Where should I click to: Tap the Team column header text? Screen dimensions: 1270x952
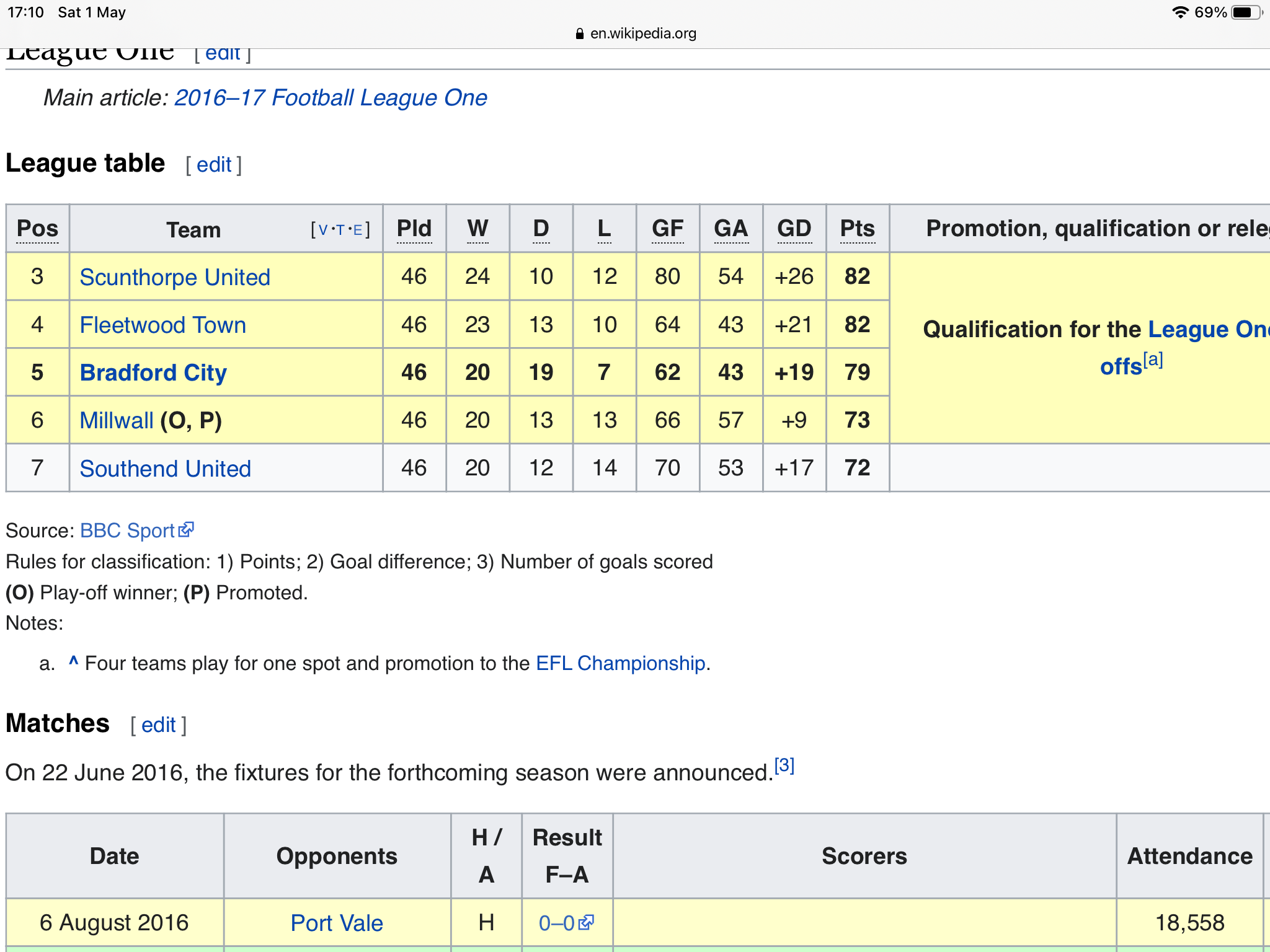click(193, 230)
